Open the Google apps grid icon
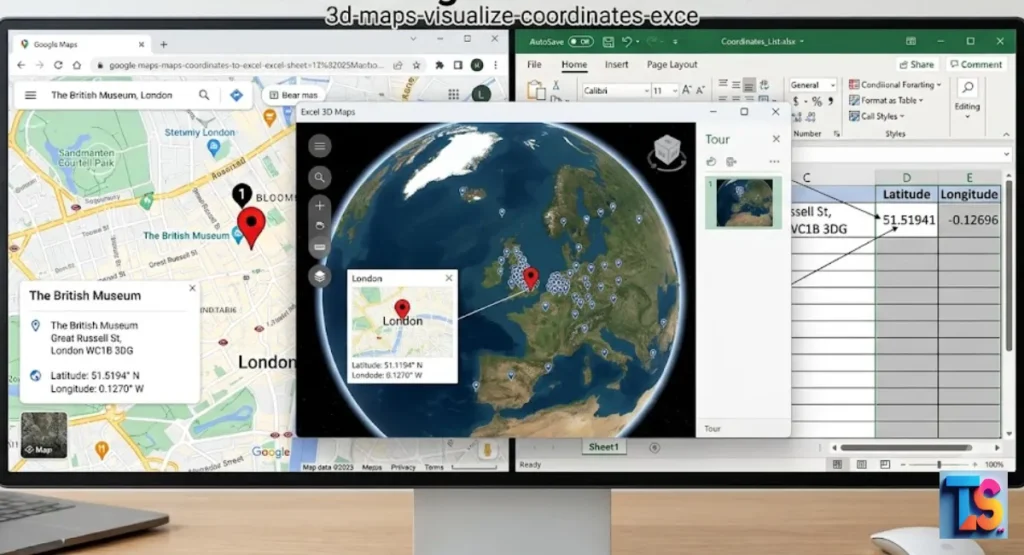Image resolution: width=1024 pixels, height=555 pixels. 453,95
